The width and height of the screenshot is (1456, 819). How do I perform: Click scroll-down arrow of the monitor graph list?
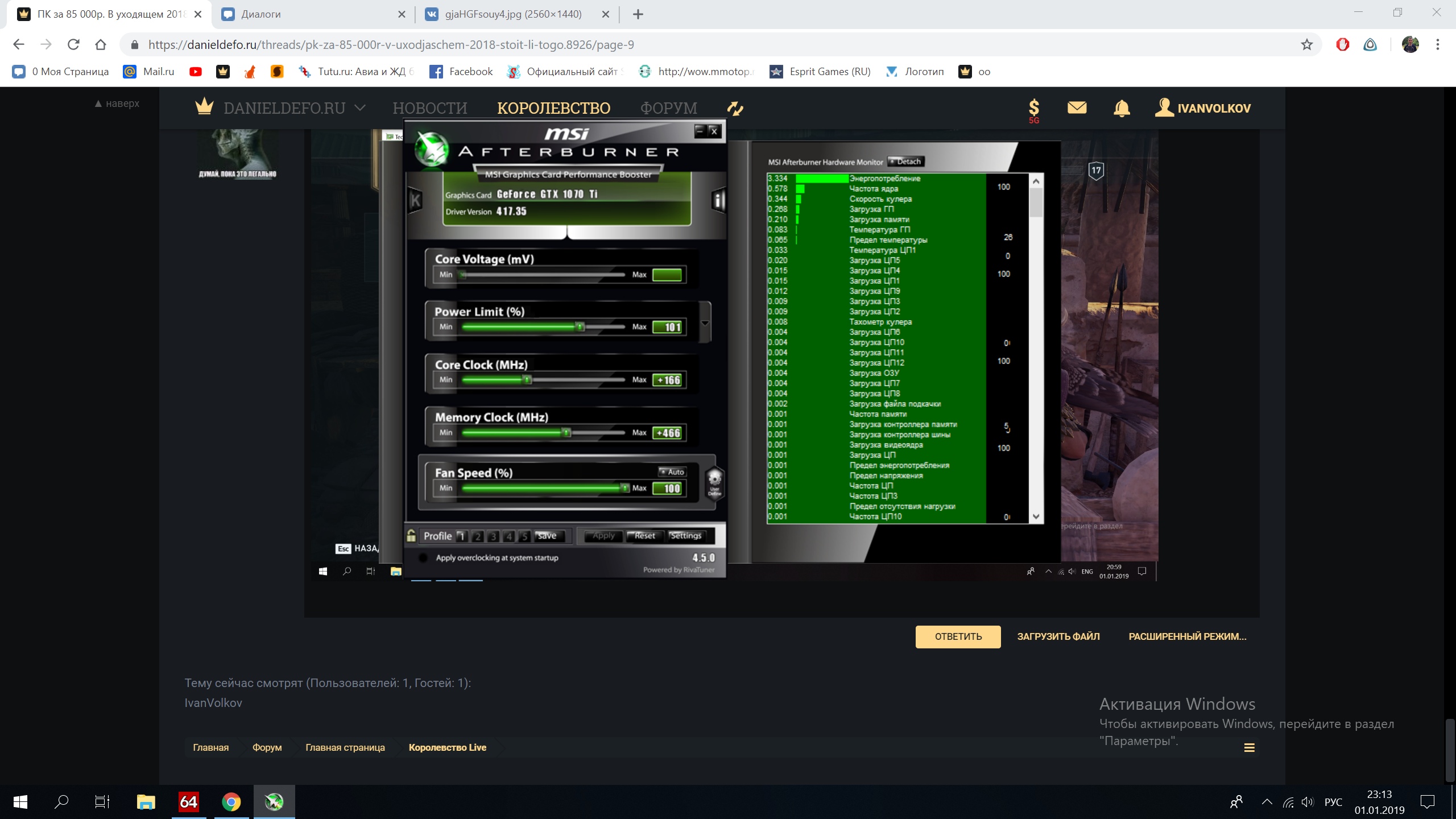pos(1036,516)
